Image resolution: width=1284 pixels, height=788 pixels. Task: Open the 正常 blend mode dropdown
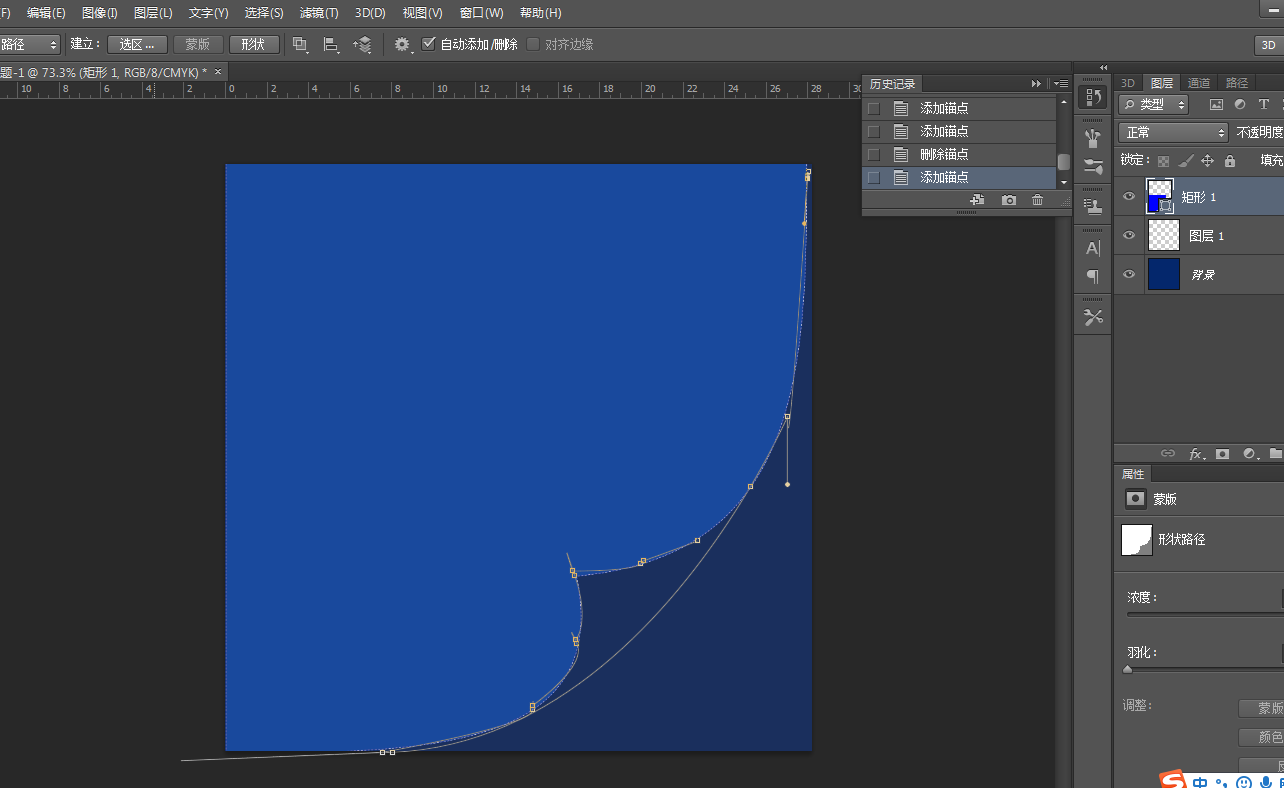coord(1173,132)
